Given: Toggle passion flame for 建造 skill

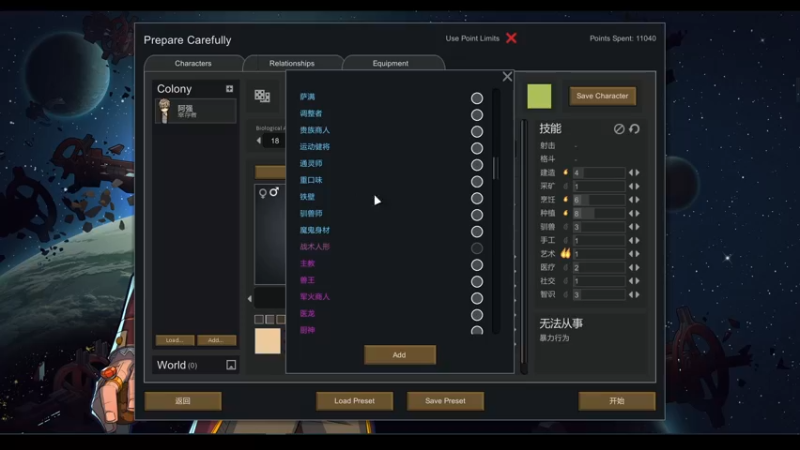Looking at the screenshot, I should click(565, 172).
